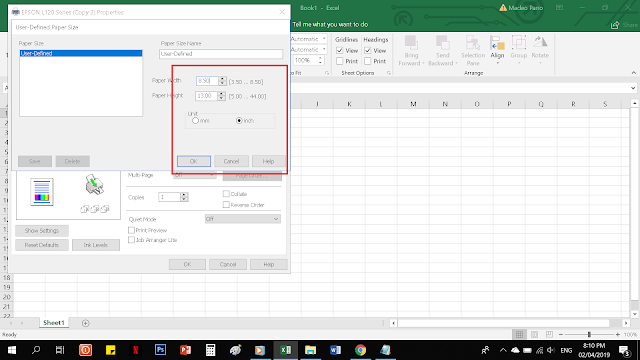The image size is (640, 360).
Task: Click the Excel zoom slider handle
Action: coord(589,335)
